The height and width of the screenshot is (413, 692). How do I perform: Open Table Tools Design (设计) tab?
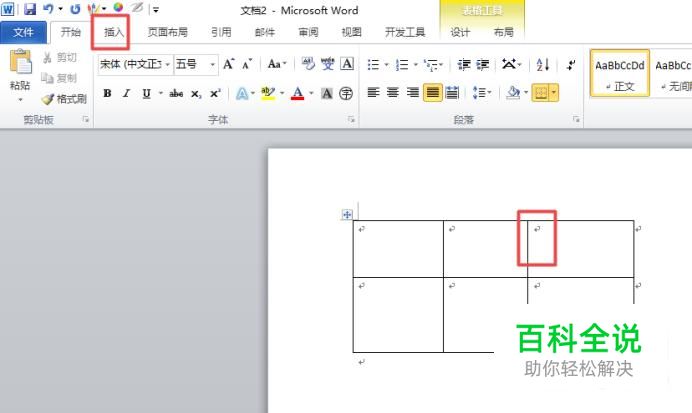[x=460, y=32]
